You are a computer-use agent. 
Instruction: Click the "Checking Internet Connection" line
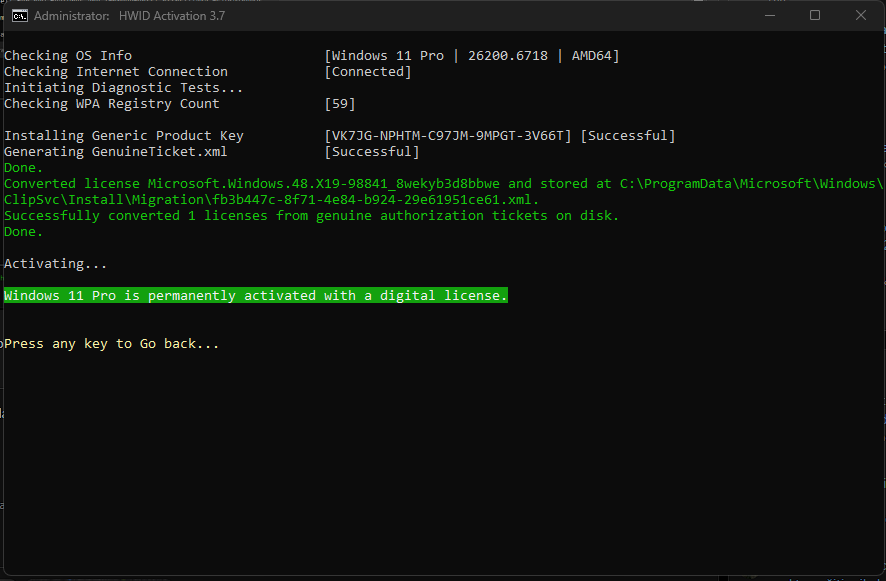116,72
